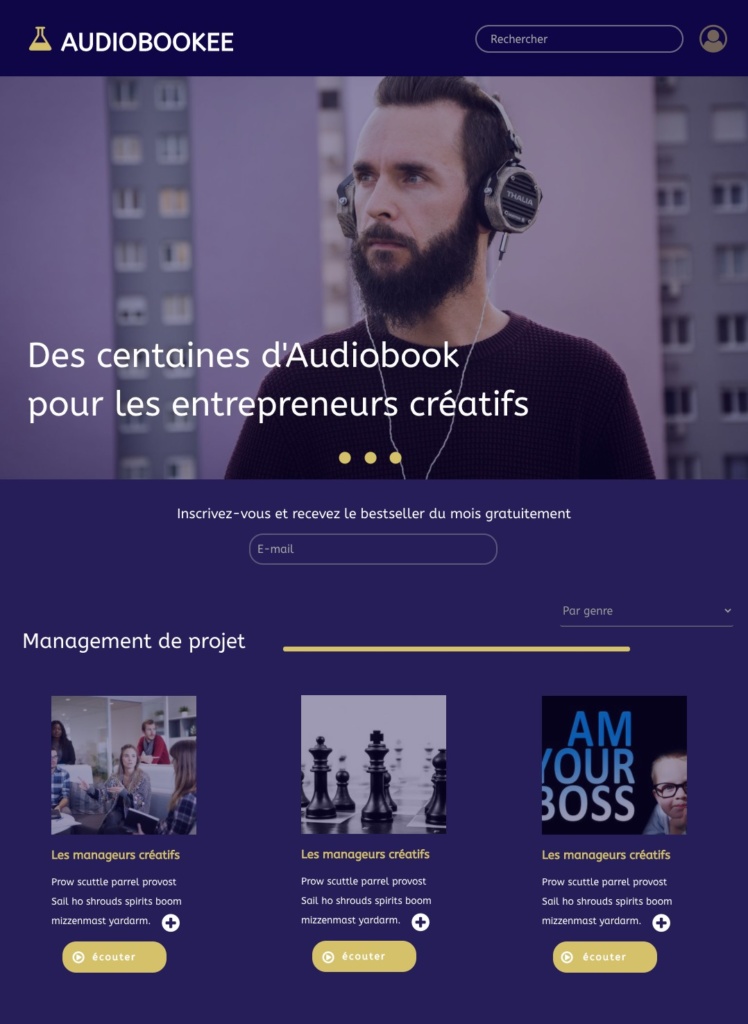748x1024 pixels.
Task: Click the chevron arrow of Par genre
Action: click(x=727, y=611)
